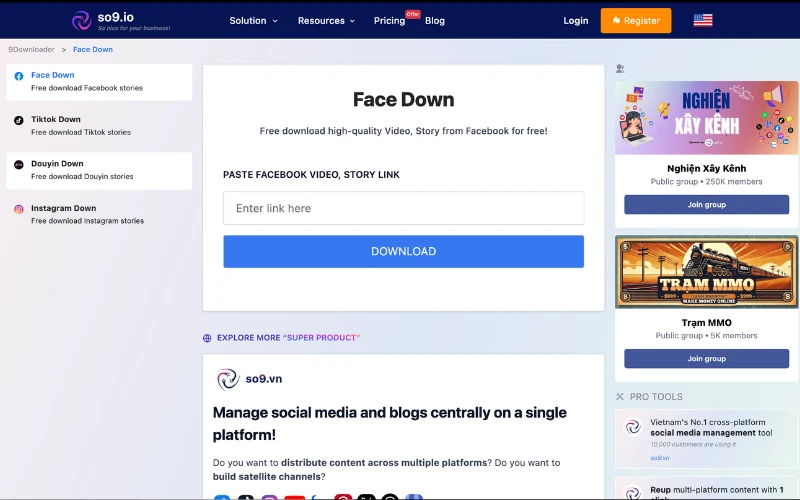Screen dimensions: 800x500
Task: Open the Blog page
Action: click(x=435, y=21)
